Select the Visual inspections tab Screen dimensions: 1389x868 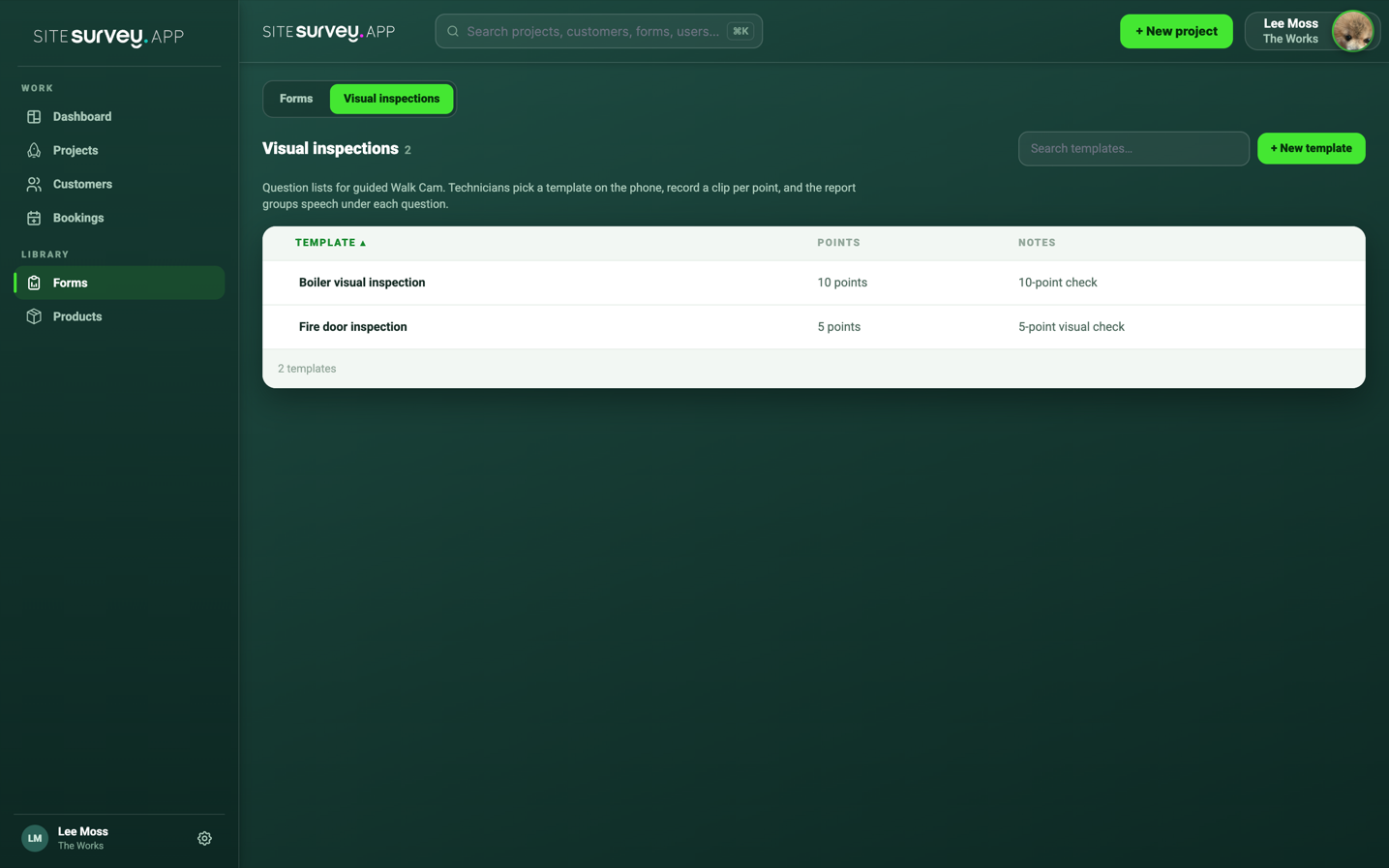[391, 99]
